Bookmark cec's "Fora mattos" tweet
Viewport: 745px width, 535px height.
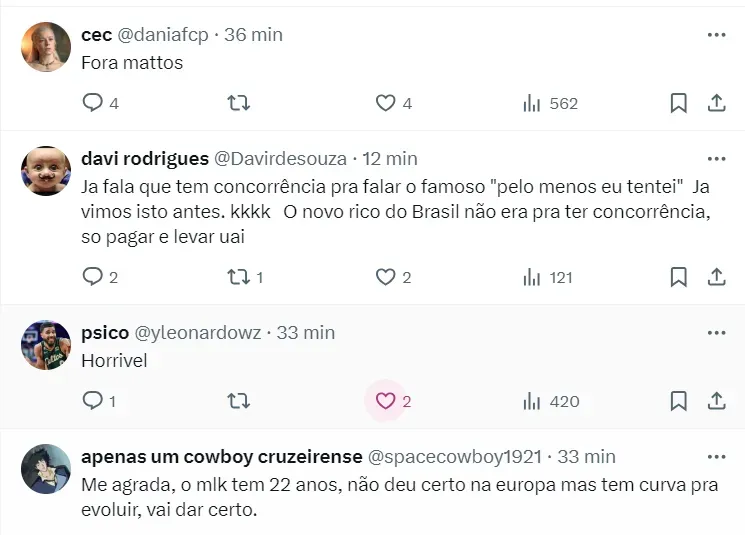(x=678, y=103)
